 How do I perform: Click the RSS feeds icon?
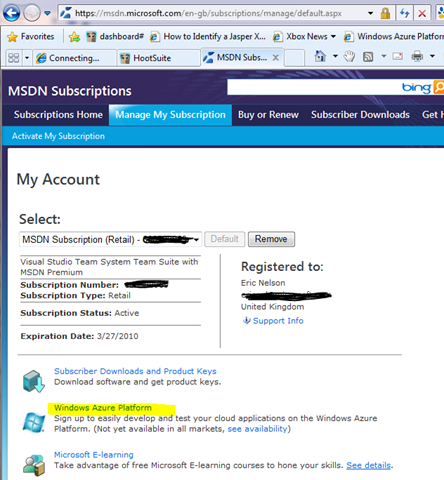[x=368, y=57]
